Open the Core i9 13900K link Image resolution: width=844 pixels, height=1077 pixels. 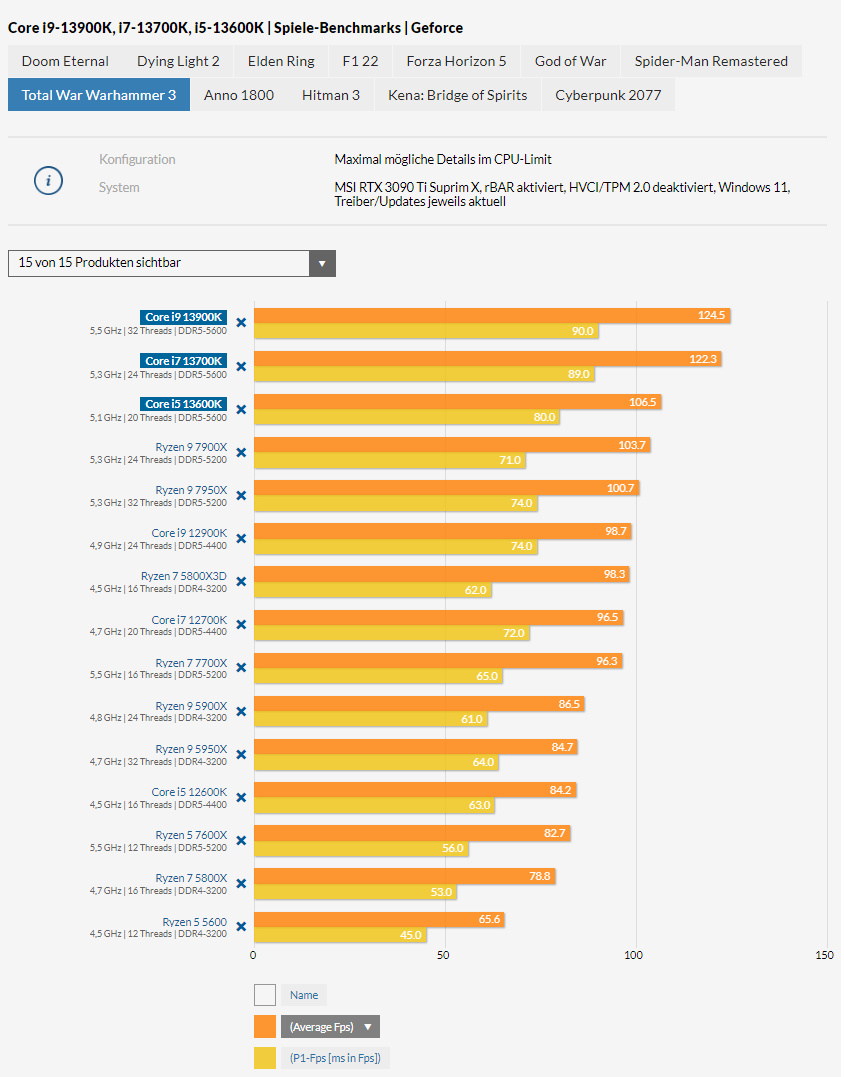tap(183, 317)
